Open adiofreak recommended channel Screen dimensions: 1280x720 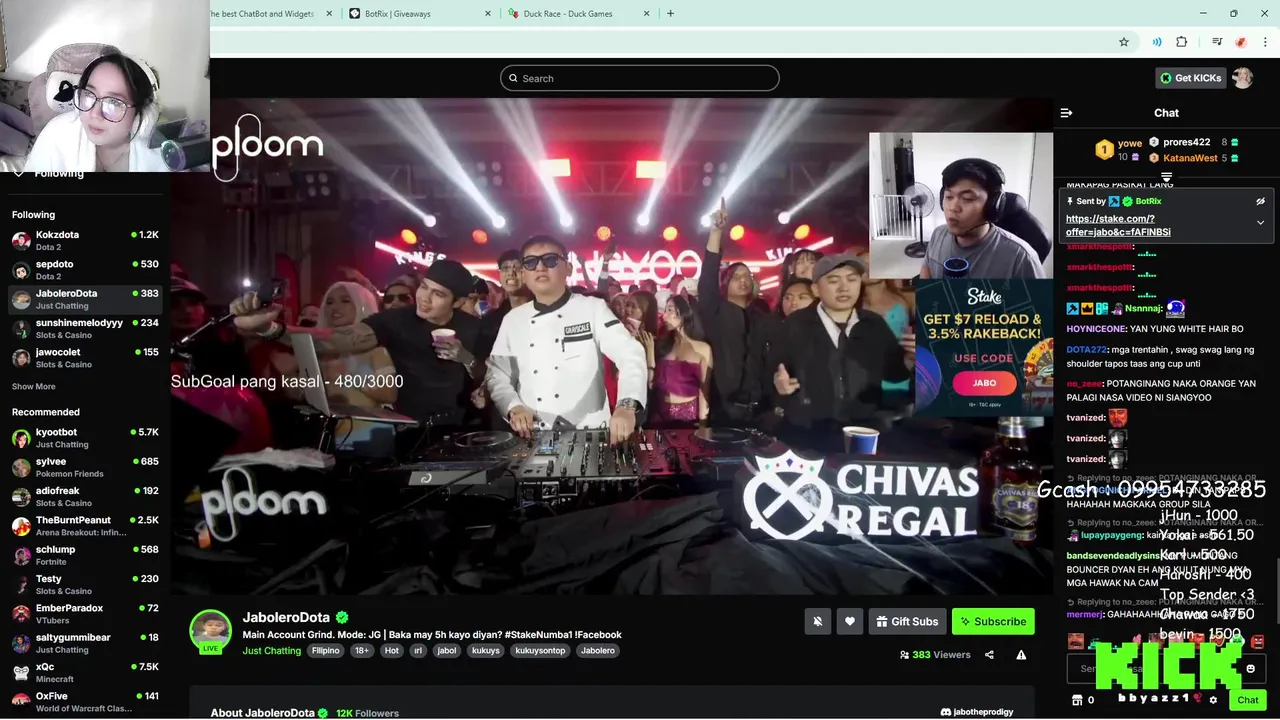tap(85, 496)
